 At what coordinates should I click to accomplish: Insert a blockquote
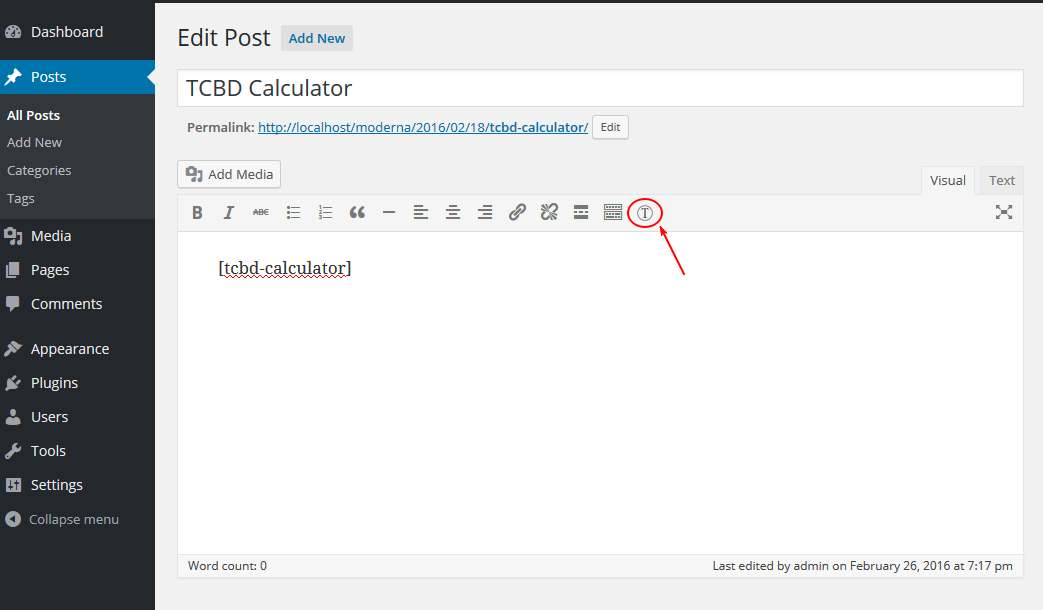tap(357, 212)
